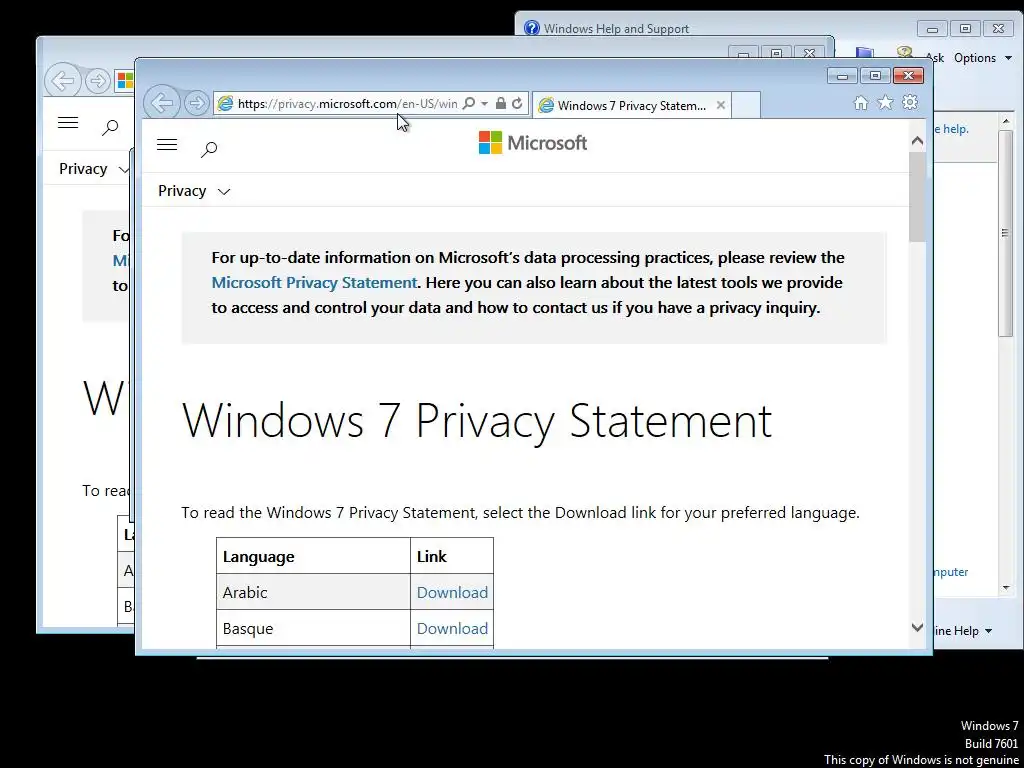Refresh the page with the reload icon
Viewport: 1024px width, 768px height.
(517, 103)
